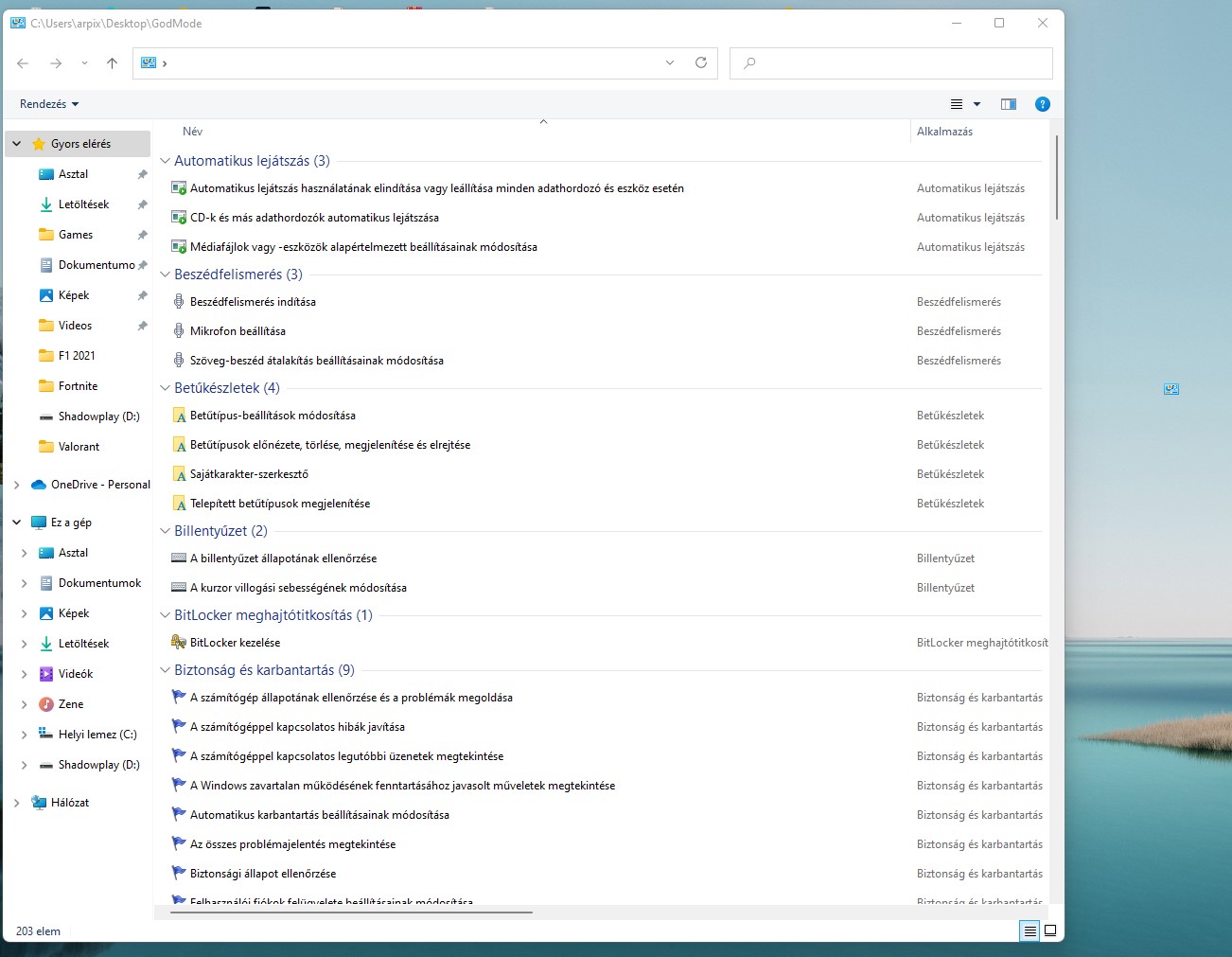Select Shadowplay (D:) under Ez a gép
This screenshot has width=1232, height=957.
98,765
